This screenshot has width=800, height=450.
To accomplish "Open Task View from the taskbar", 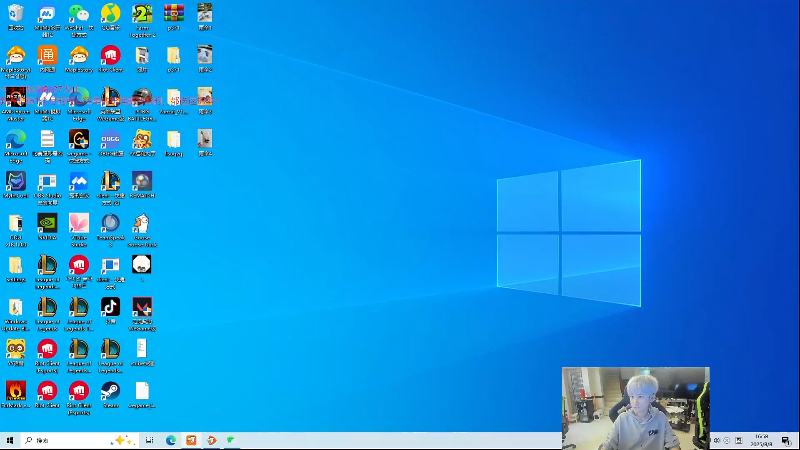I will tap(149, 440).
